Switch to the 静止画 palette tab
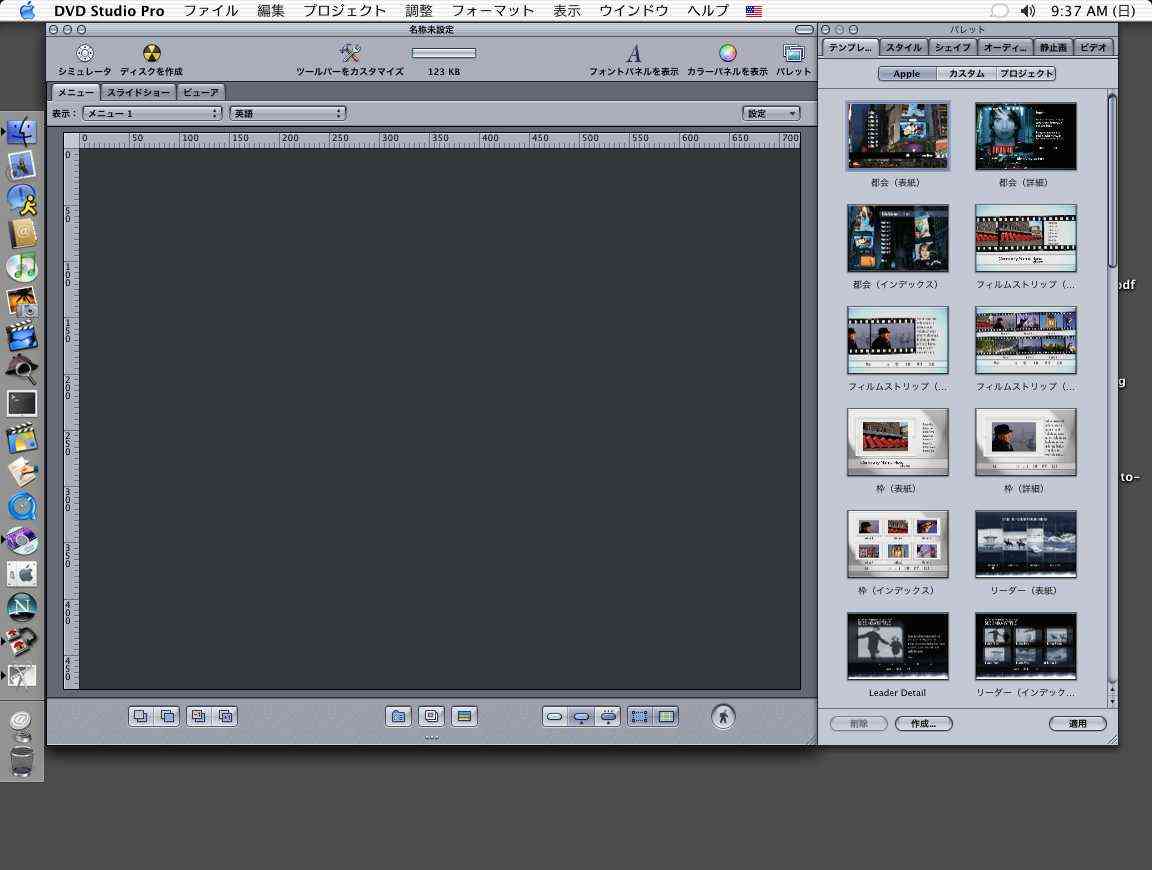1152x870 pixels. (x=1053, y=47)
